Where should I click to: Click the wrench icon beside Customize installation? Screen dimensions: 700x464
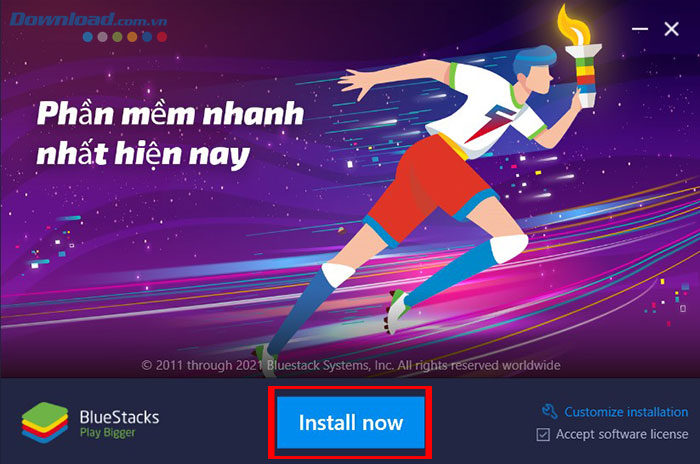[x=550, y=411]
